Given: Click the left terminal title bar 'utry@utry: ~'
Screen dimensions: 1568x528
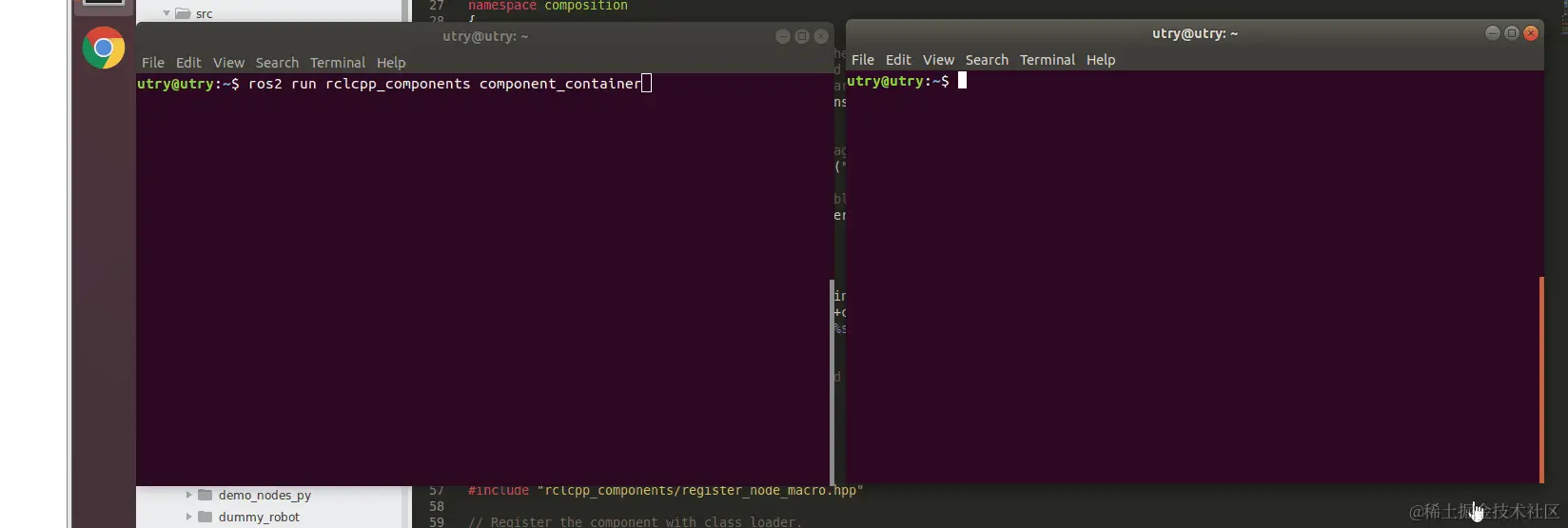Looking at the screenshot, I should (485, 36).
